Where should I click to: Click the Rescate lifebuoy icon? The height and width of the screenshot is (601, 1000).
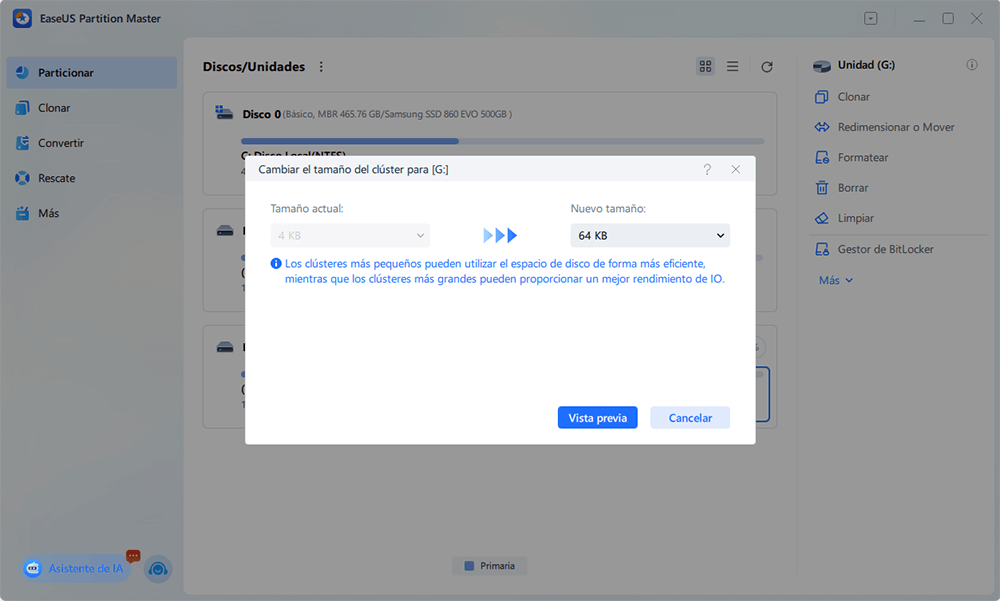pos(22,178)
